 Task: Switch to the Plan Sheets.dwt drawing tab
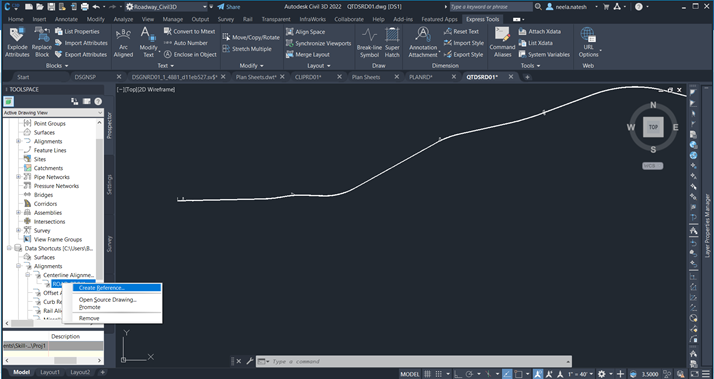tap(256, 77)
